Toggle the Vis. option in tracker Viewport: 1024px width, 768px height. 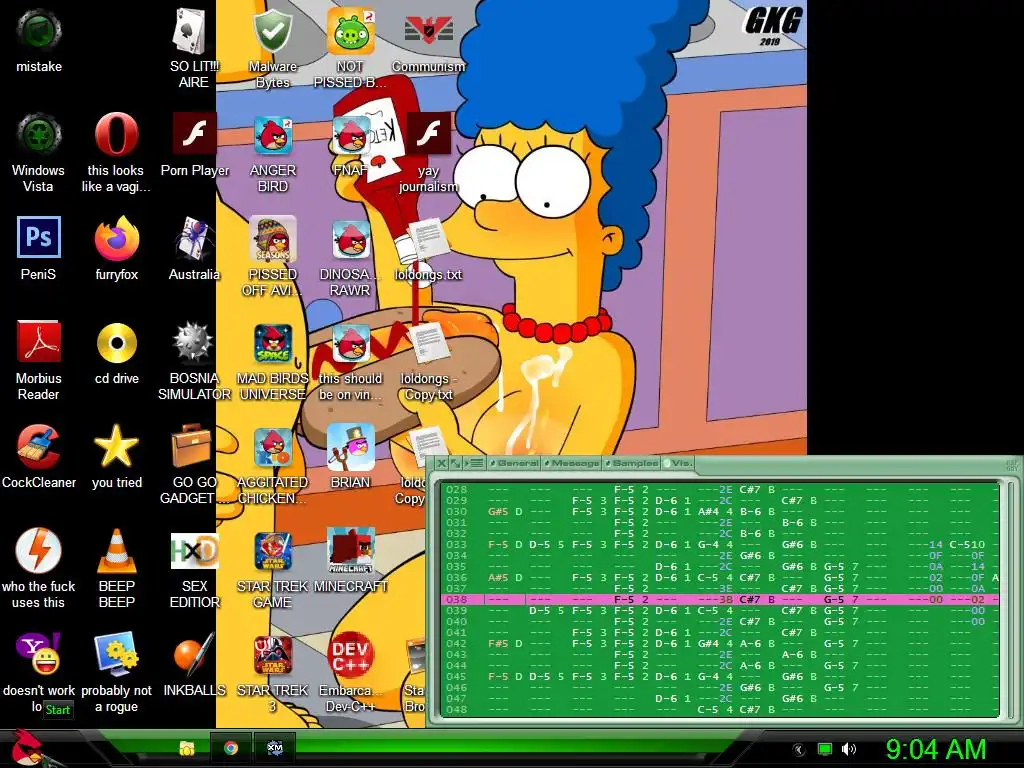(679, 463)
